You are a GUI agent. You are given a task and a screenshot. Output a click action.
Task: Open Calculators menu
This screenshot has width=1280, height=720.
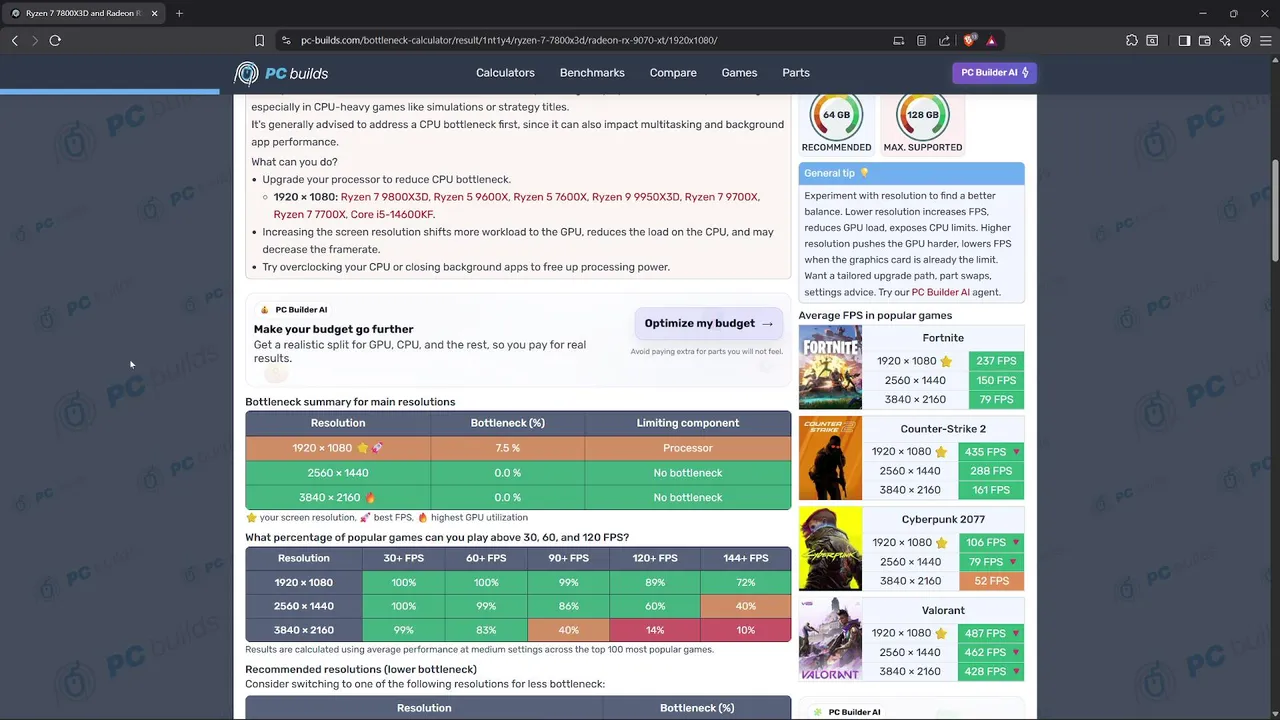point(505,73)
